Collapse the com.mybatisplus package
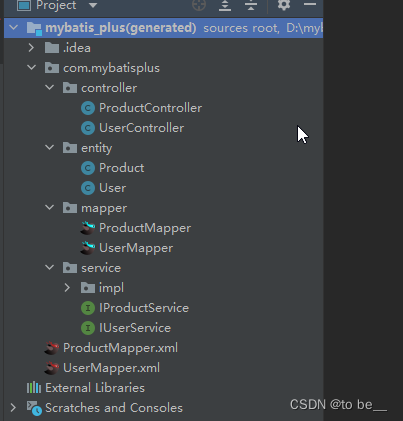 point(32,68)
